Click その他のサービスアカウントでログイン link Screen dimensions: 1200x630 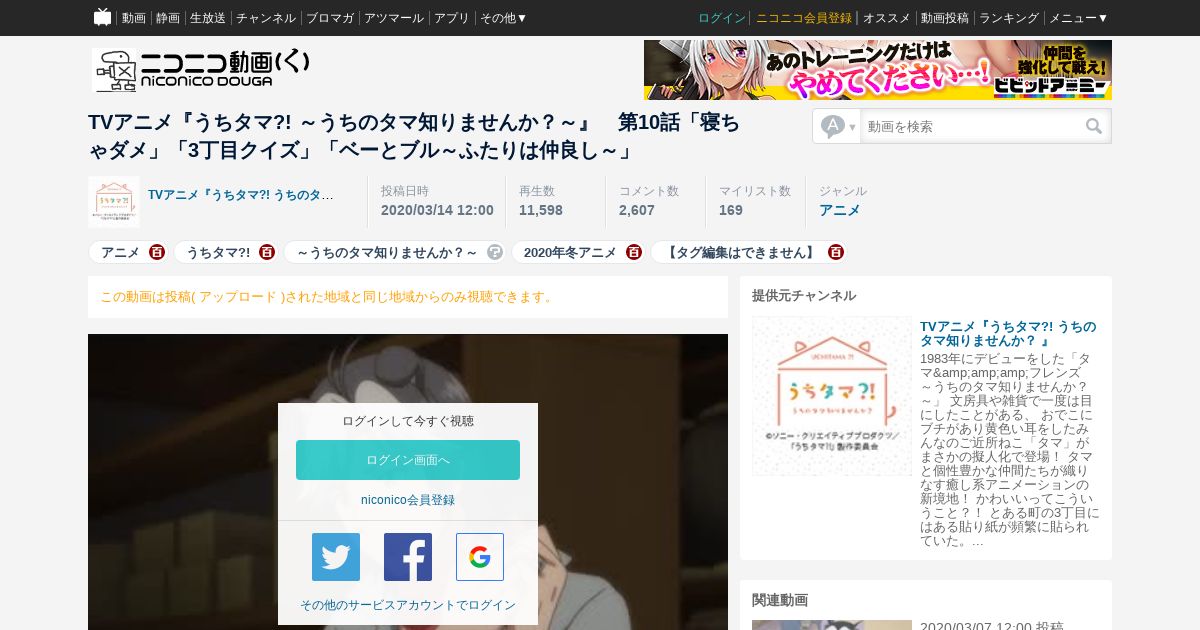pyautogui.click(x=408, y=605)
